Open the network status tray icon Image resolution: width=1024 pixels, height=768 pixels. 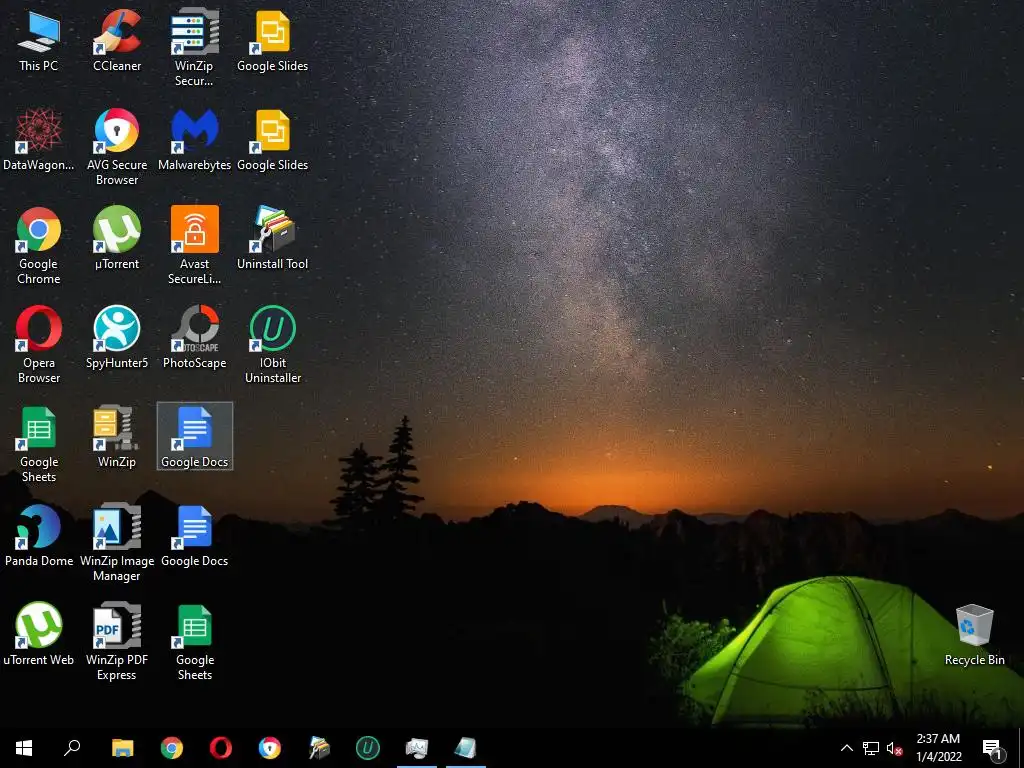[x=871, y=748]
